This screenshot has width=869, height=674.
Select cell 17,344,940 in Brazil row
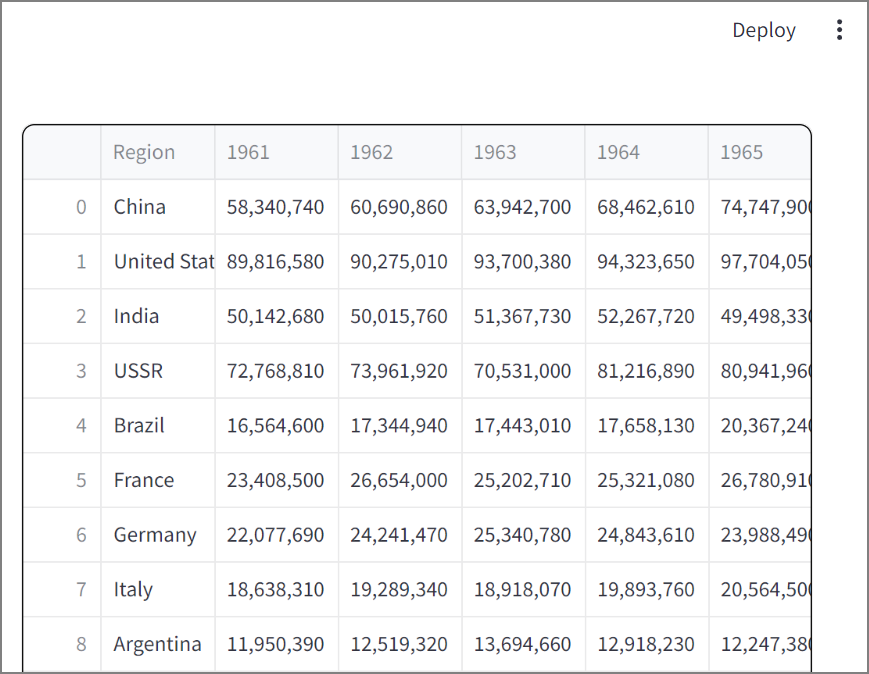(400, 426)
